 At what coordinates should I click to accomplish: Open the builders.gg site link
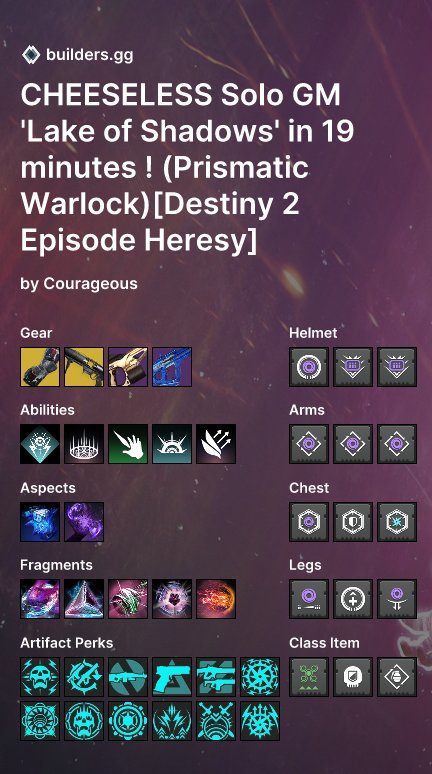[x=89, y=55]
